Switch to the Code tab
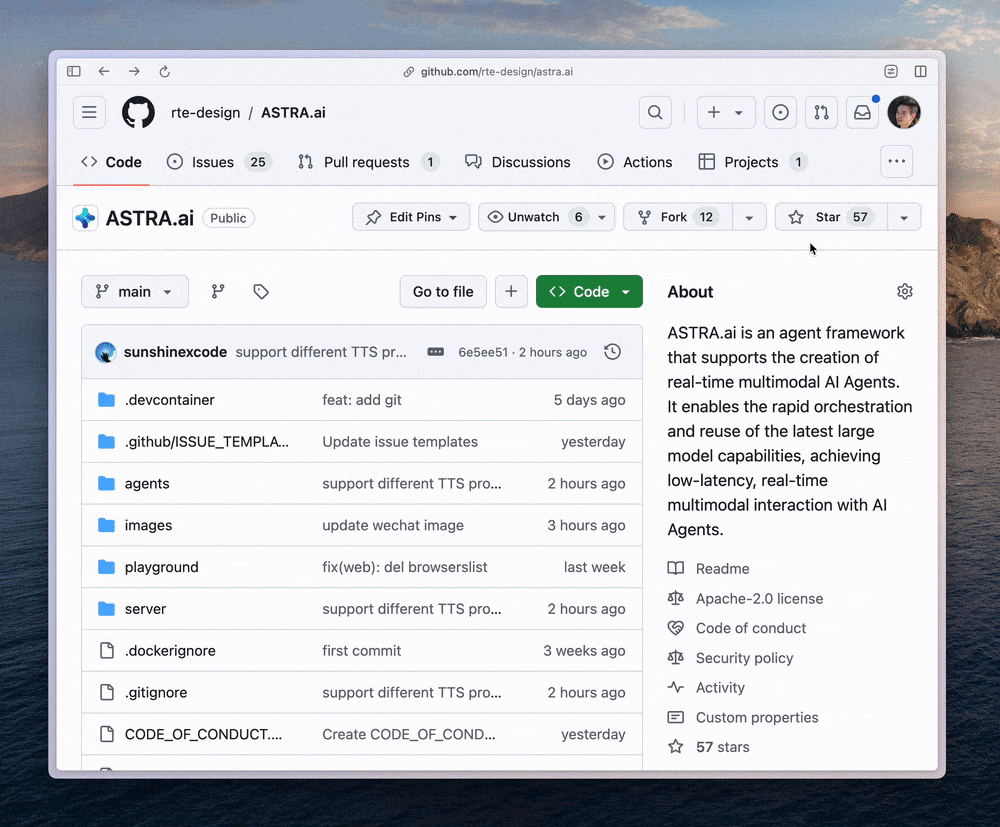The height and width of the screenshot is (827, 1000). tap(112, 162)
